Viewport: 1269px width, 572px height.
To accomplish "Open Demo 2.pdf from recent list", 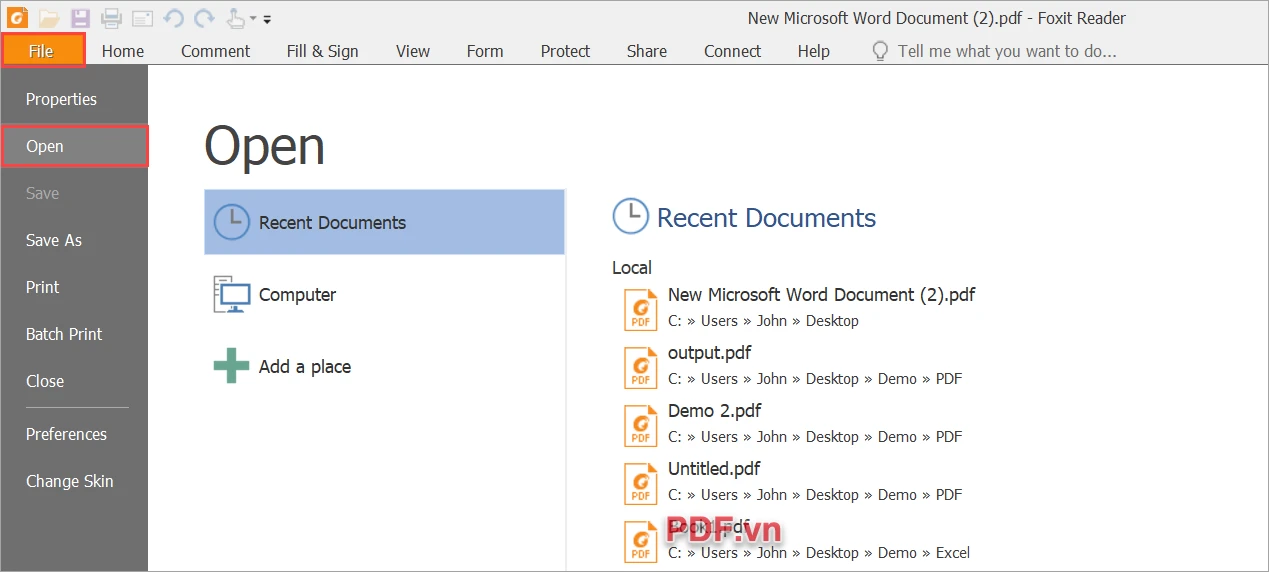I will point(714,410).
